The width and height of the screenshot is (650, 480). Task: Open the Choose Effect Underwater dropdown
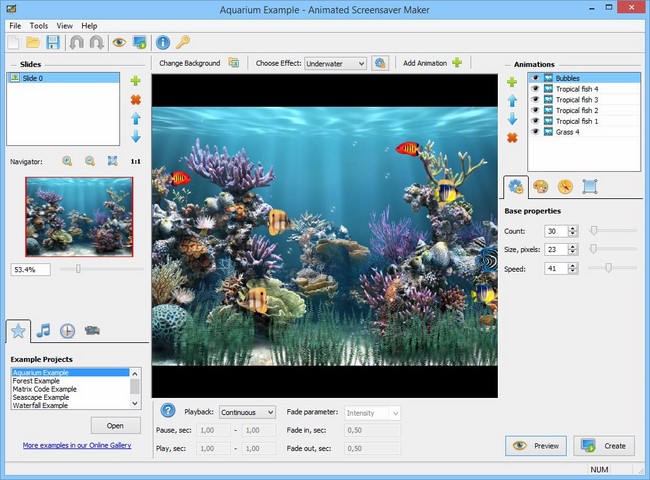click(335, 63)
